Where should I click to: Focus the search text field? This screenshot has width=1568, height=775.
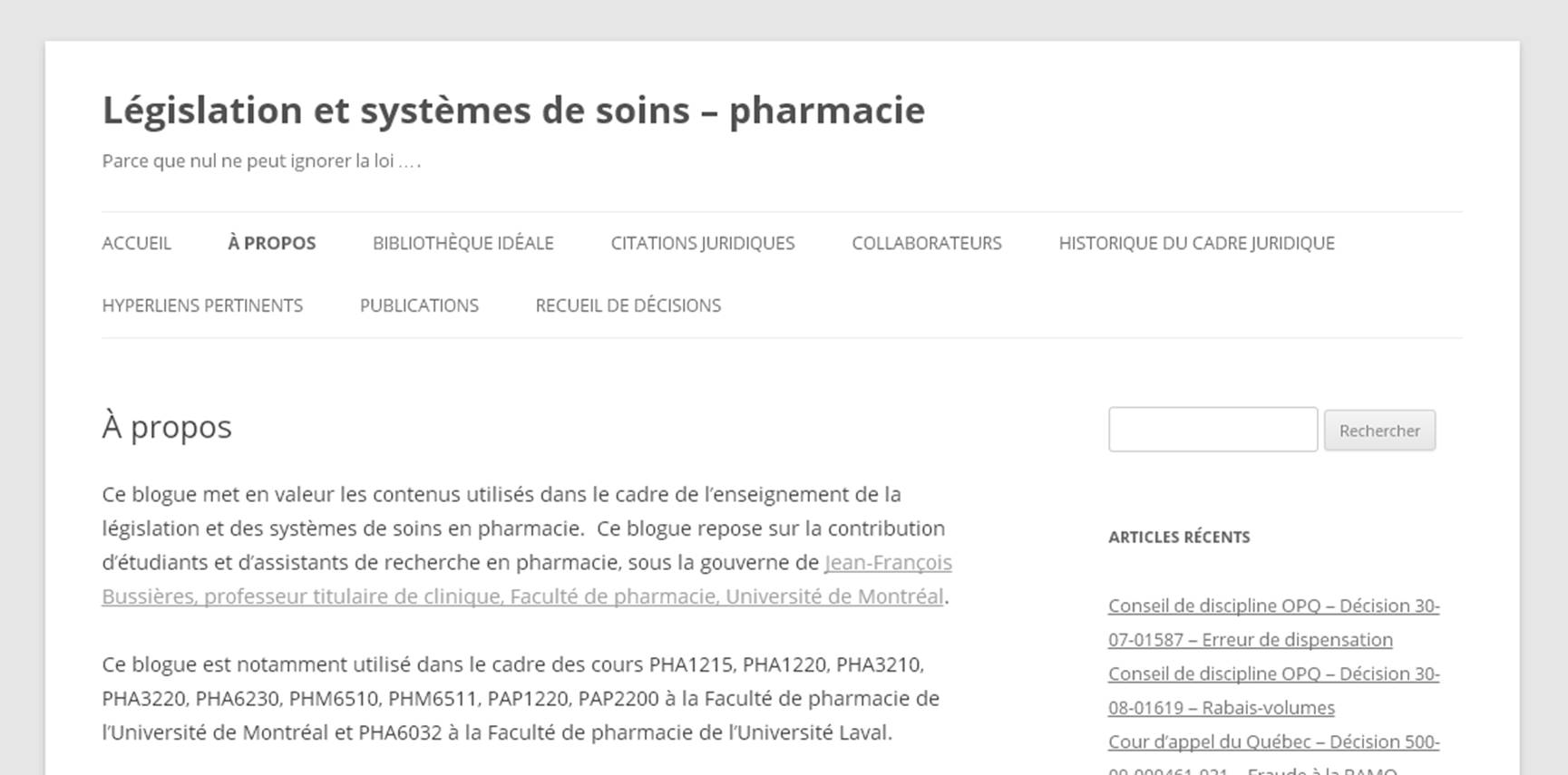coord(1212,430)
